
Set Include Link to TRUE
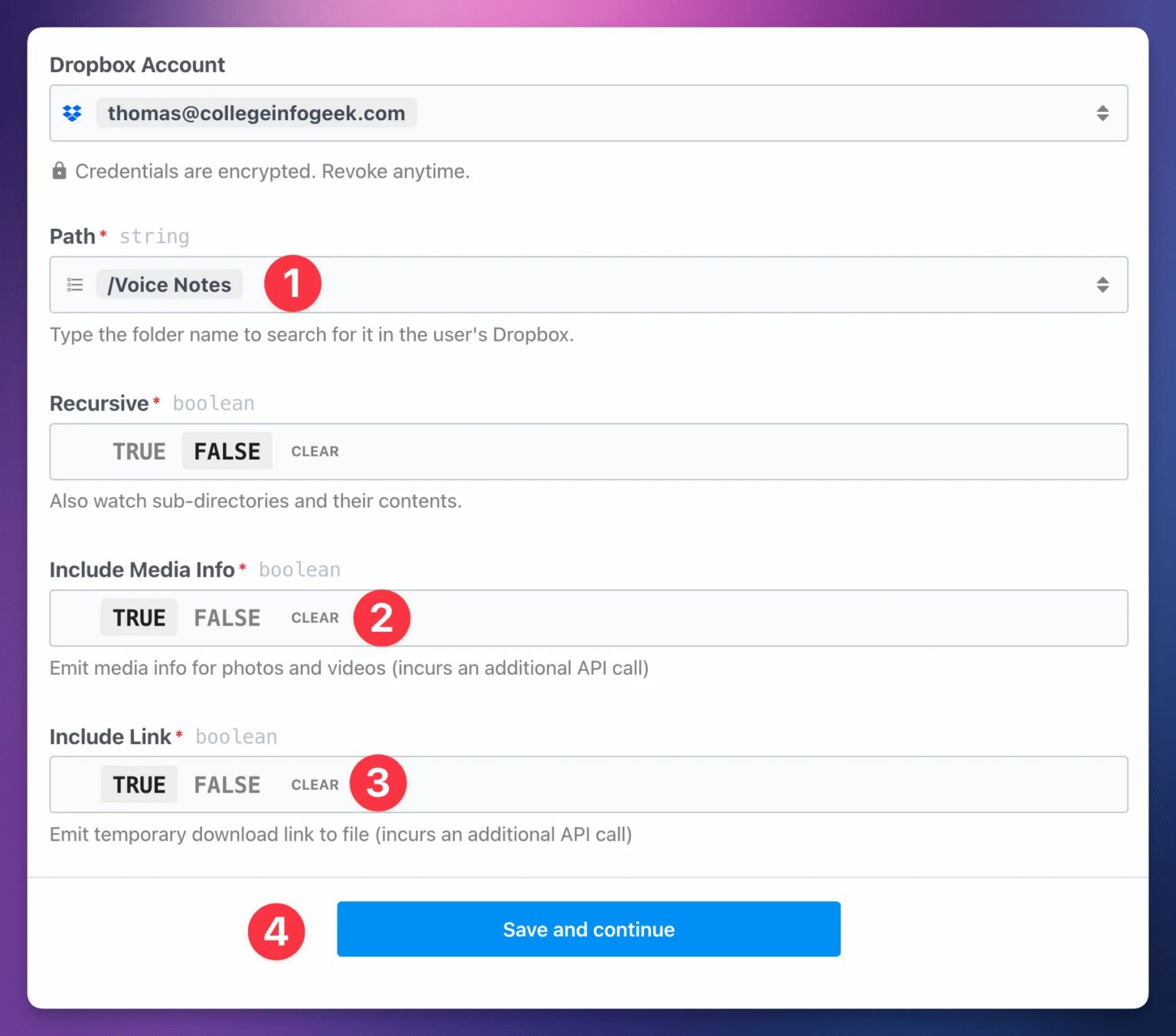[139, 784]
